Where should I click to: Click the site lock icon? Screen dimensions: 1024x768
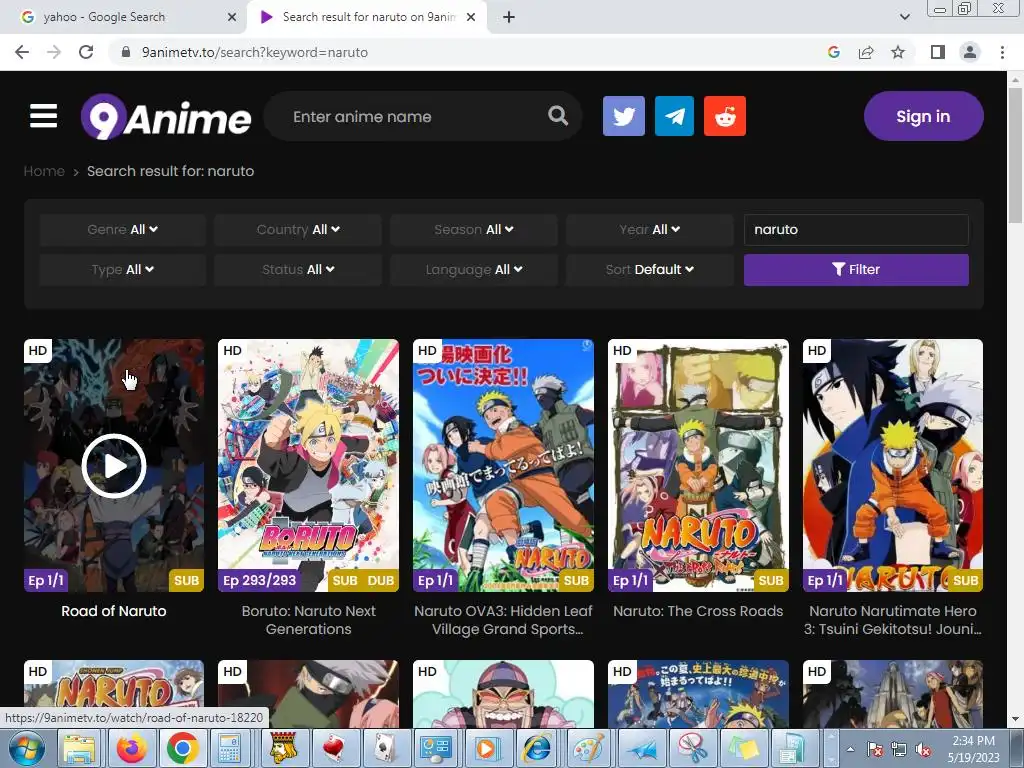(x=126, y=52)
